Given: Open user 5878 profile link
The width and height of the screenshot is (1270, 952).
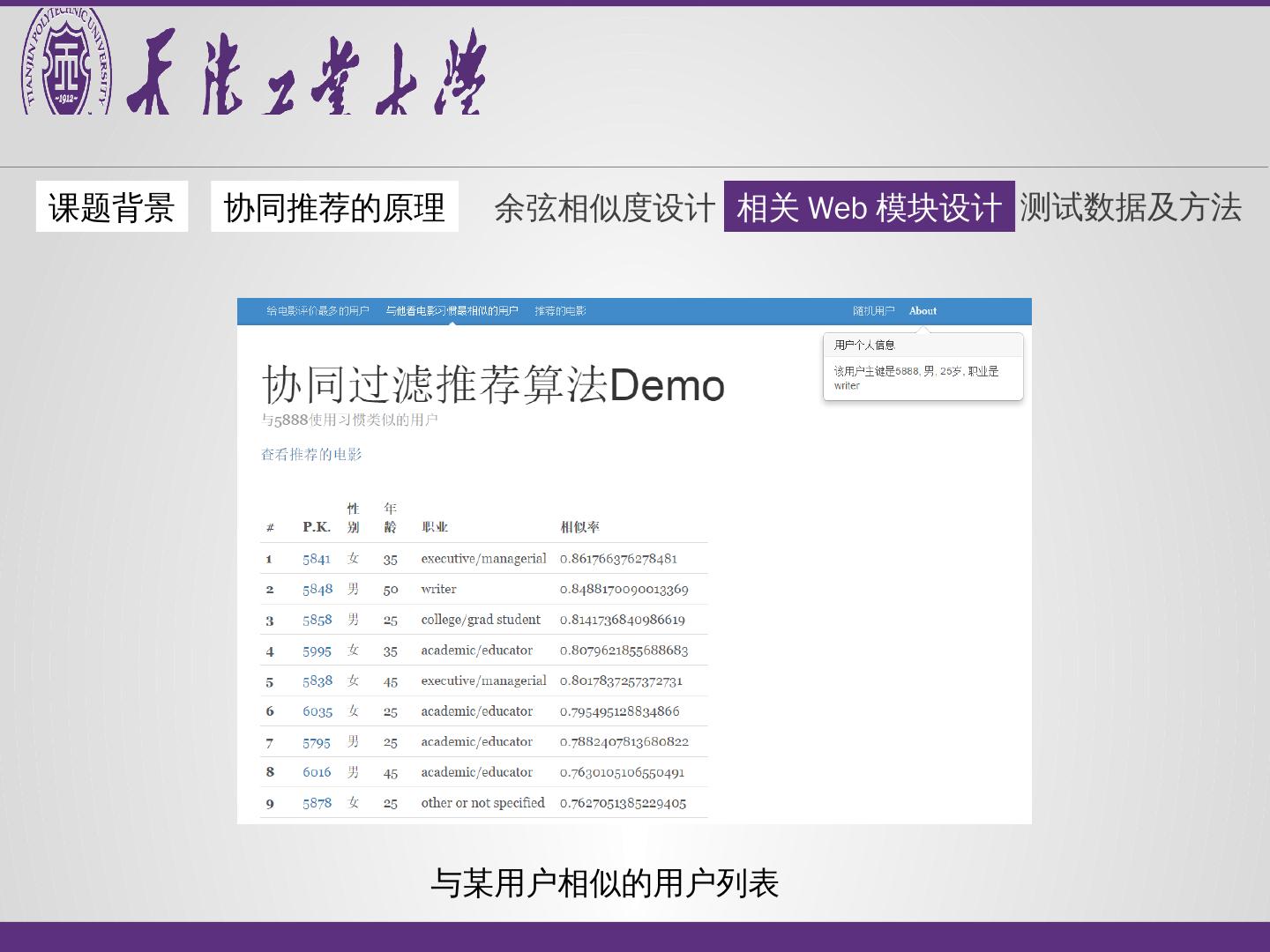Looking at the screenshot, I should coord(317,803).
